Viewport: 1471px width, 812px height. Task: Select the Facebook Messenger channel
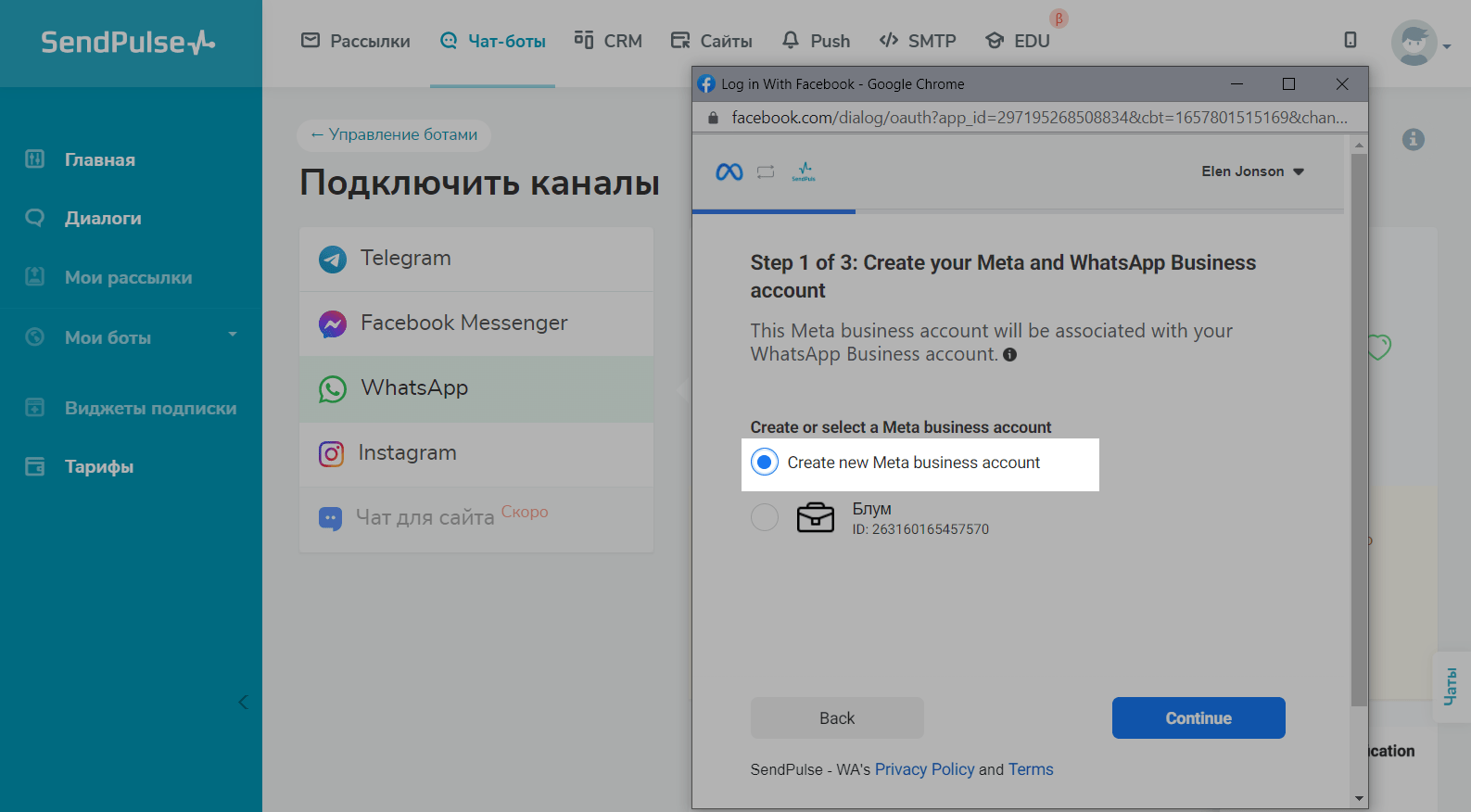coord(476,324)
